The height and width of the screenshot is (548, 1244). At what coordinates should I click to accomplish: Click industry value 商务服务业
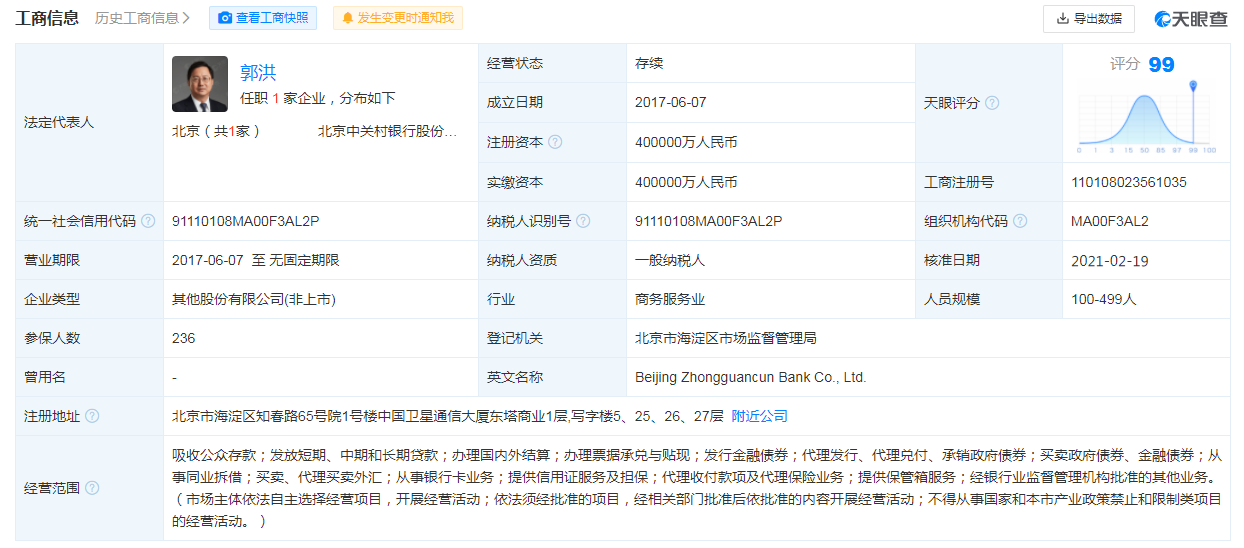pos(670,299)
